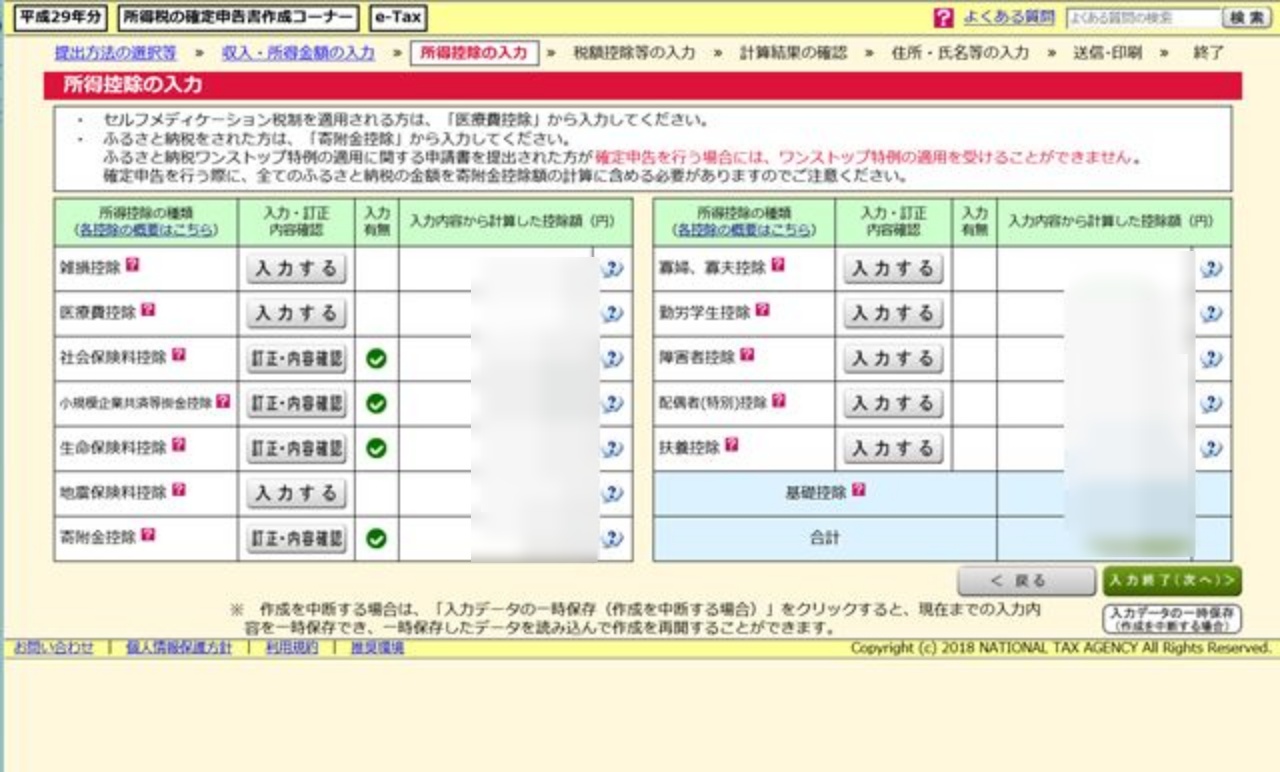The height and width of the screenshot is (772, 1280).
Task: Open 訂正・内容確認 for 社会保険料控除
Action: pos(296,358)
